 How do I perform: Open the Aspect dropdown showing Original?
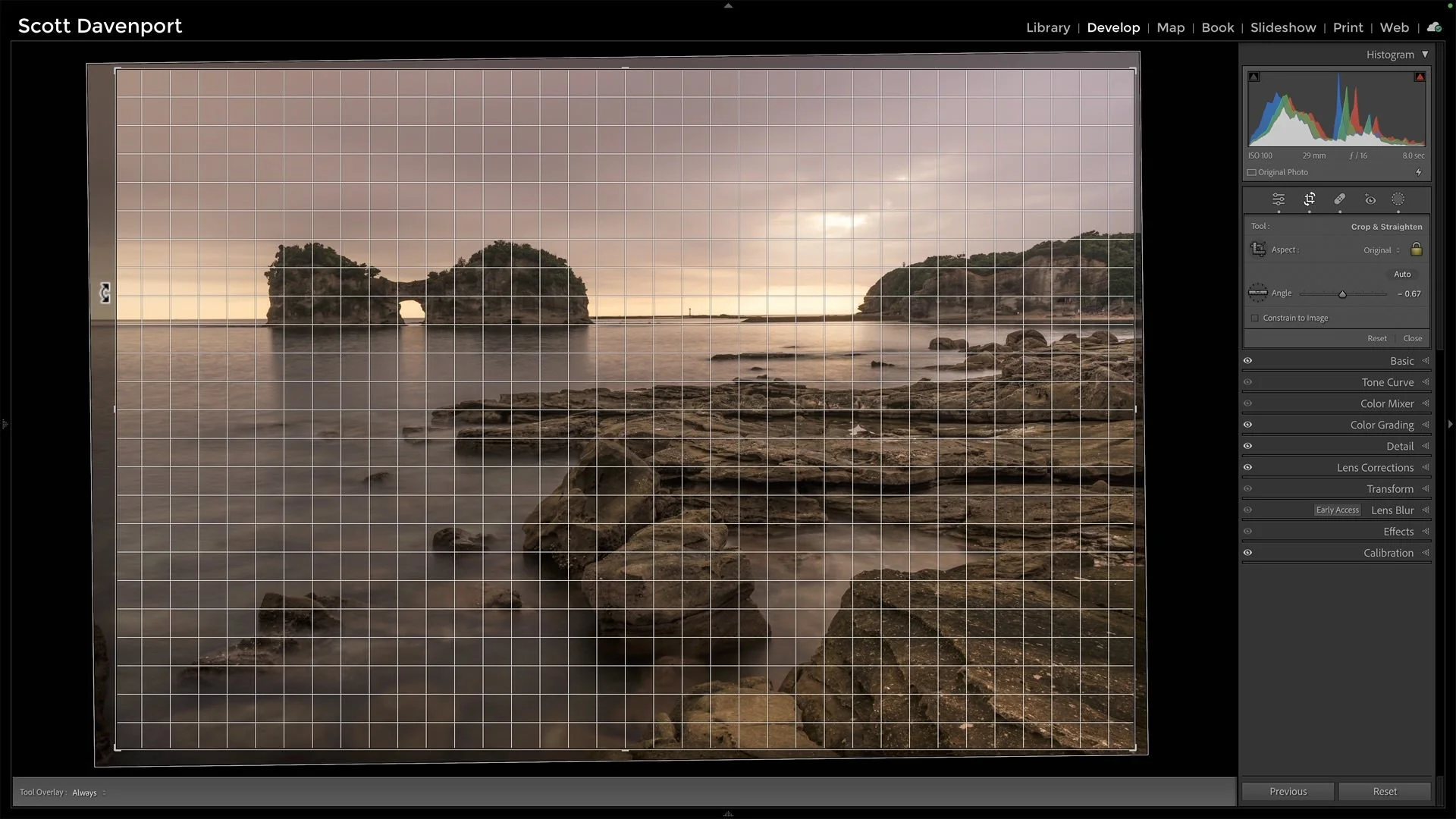click(x=1379, y=249)
